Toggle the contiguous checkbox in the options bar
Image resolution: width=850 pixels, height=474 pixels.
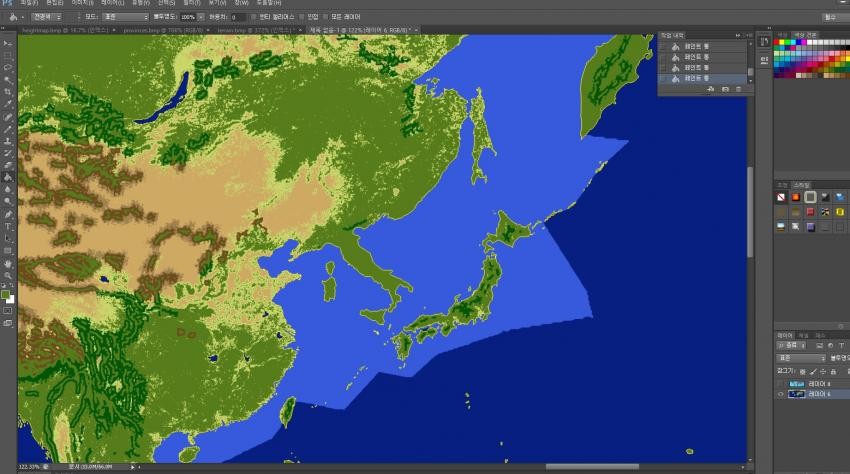pyautogui.click(x=301, y=17)
